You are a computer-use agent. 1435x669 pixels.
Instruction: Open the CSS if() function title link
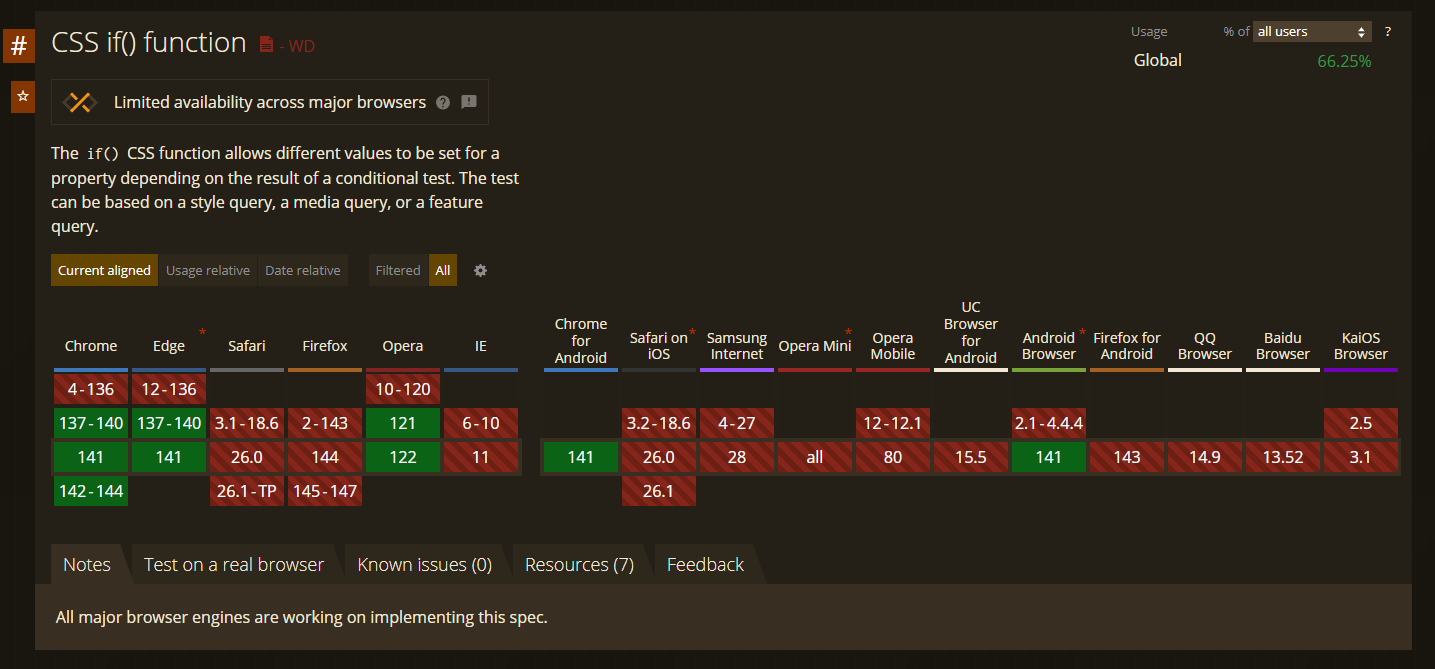pos(149,43)
